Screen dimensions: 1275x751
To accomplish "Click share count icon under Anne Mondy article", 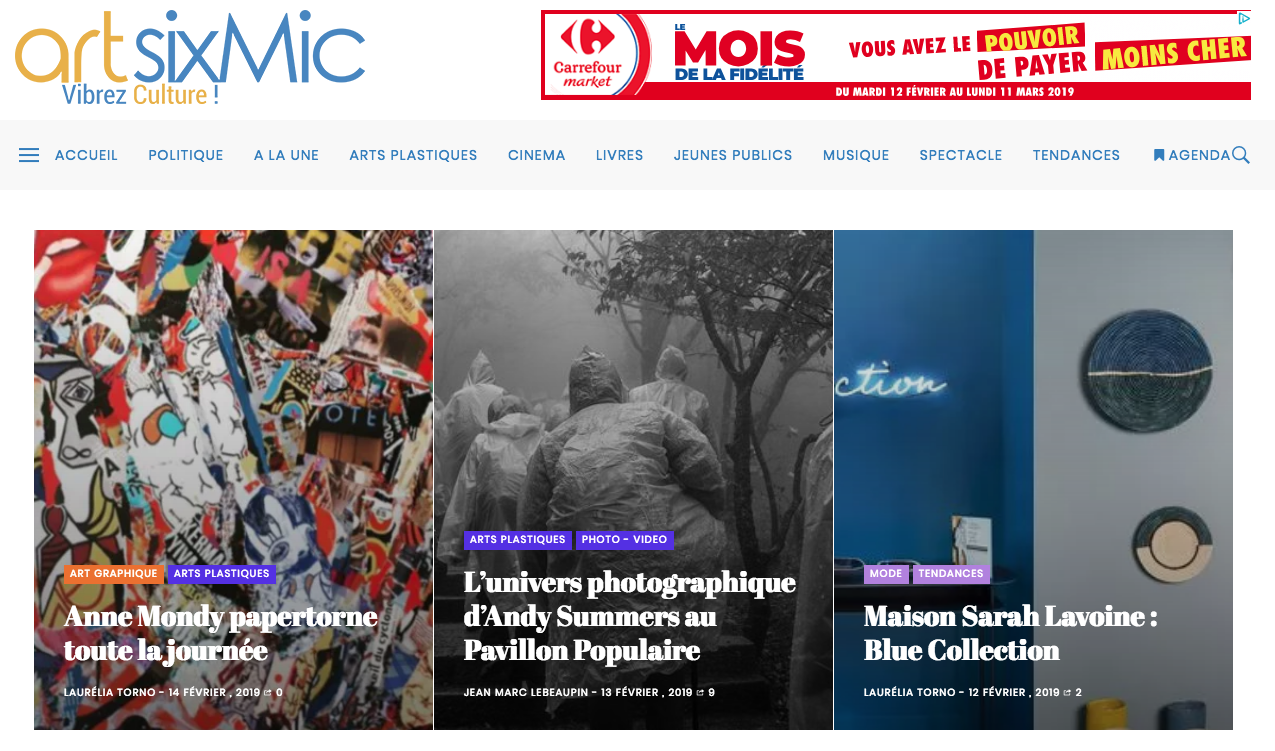I will [x=267, y=692].
